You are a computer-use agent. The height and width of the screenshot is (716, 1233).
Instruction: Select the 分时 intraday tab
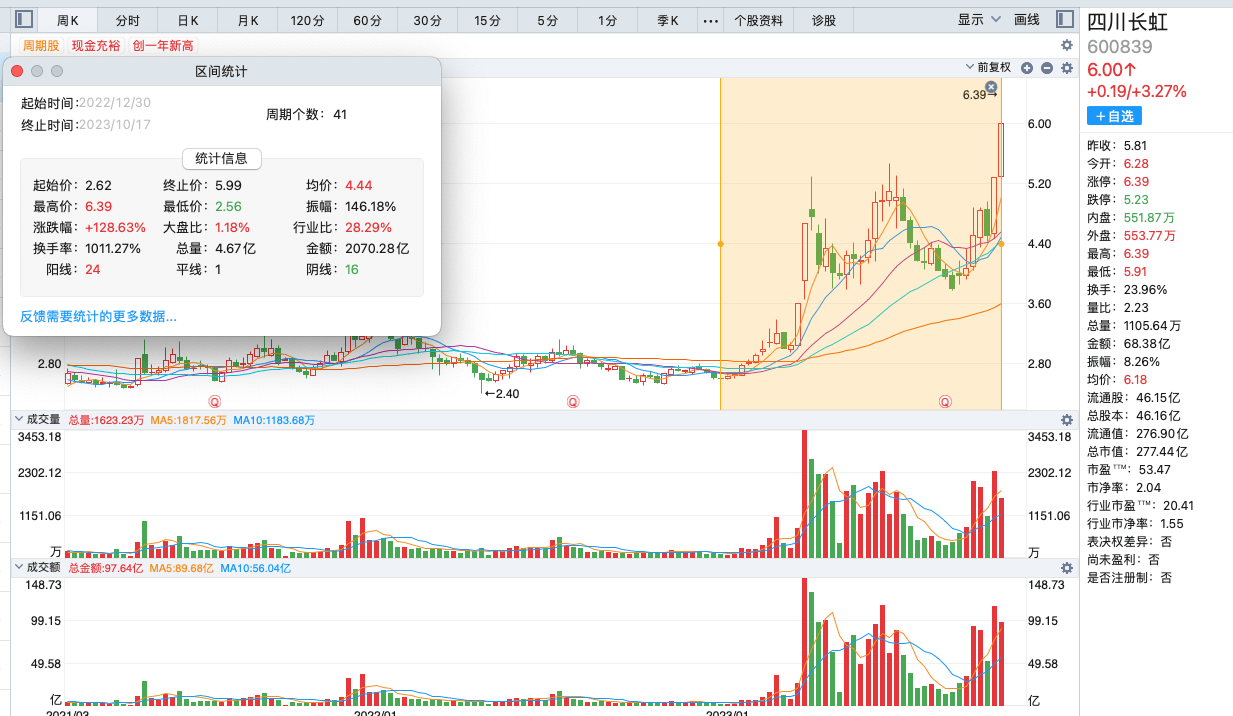tap(128, 20)
